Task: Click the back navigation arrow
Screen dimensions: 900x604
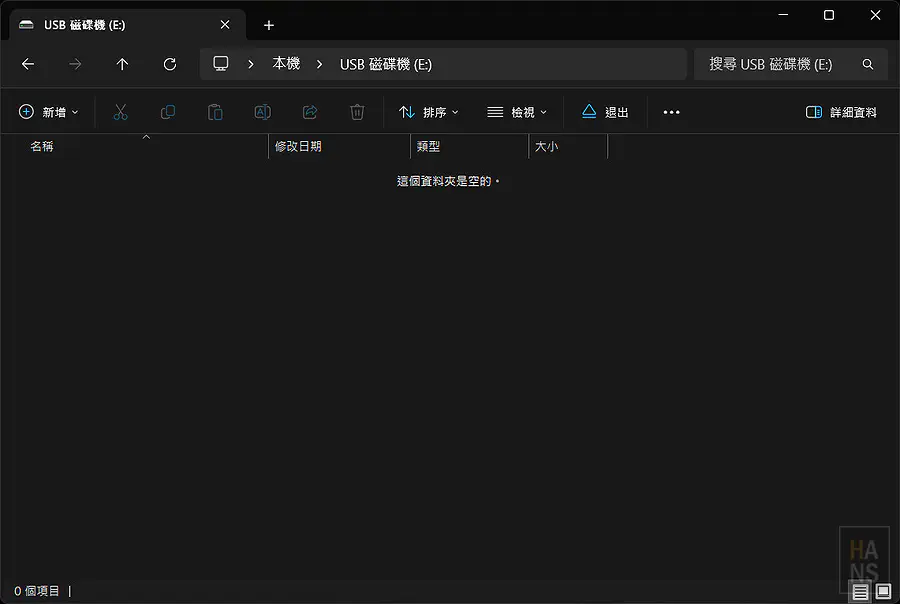Action: [28, 64]
